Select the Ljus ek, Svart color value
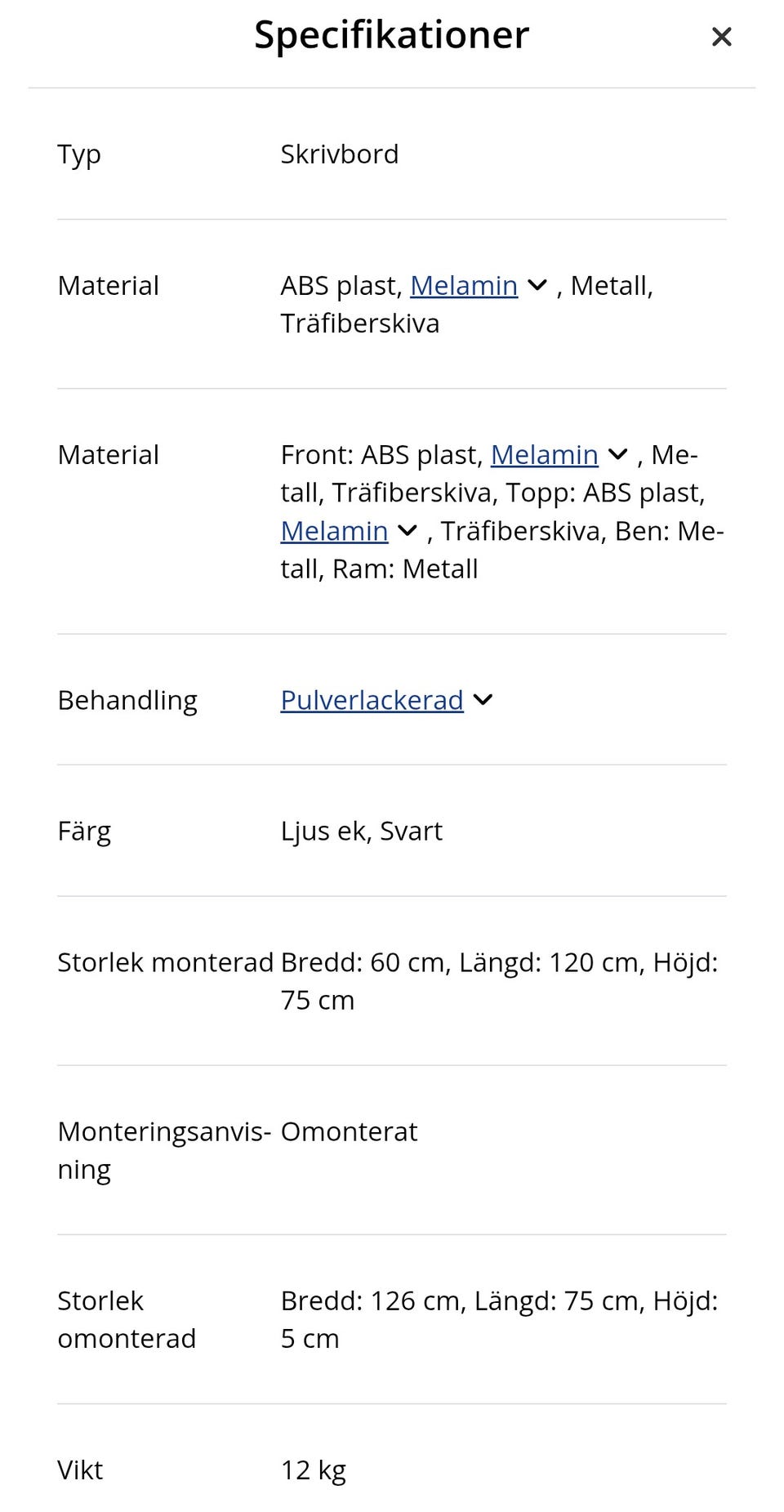Image resolution: width=784 pixels, height=1512 pixels. click(x=362, y=832)
